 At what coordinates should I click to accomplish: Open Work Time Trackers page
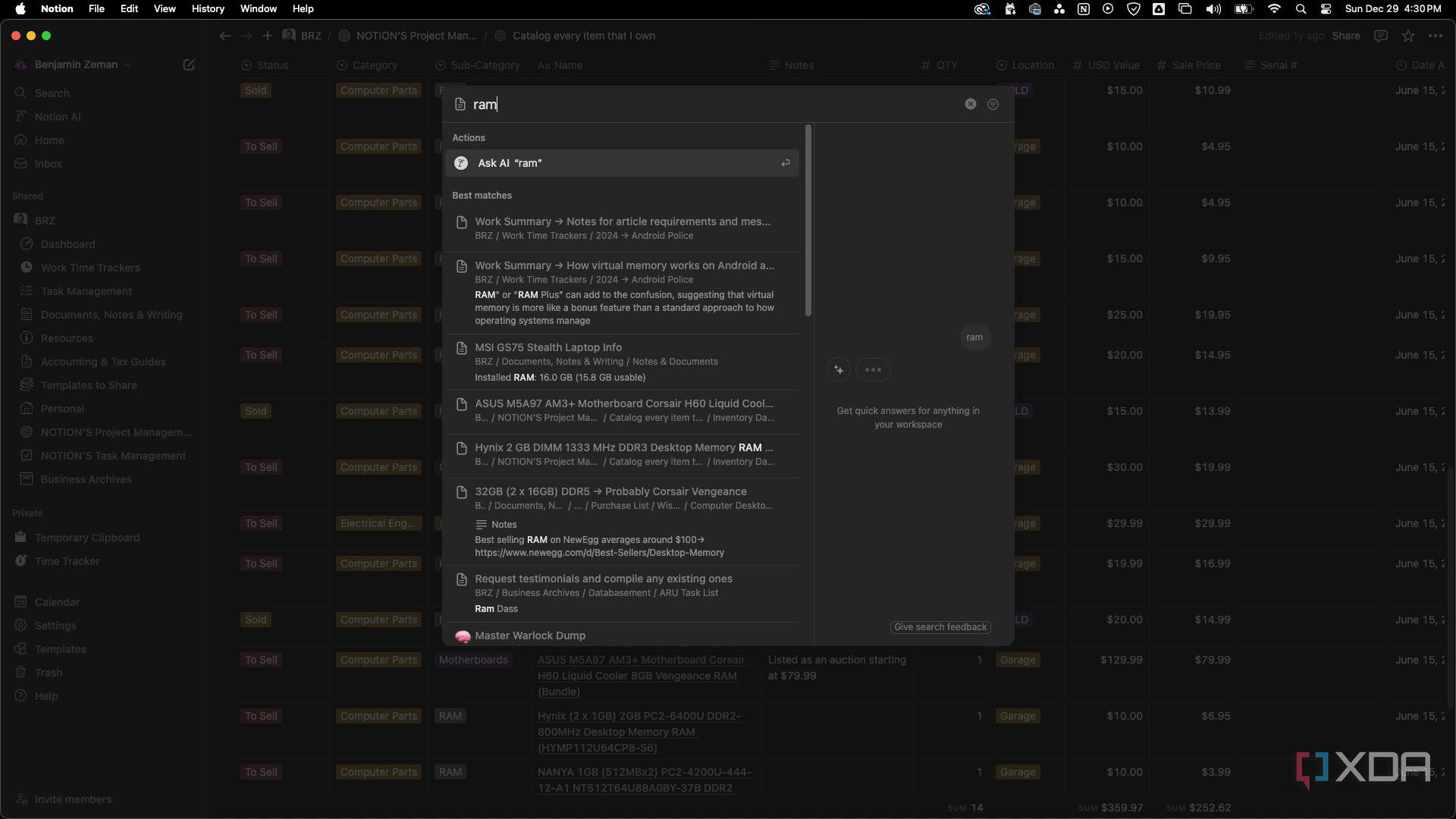click(90, 268)
